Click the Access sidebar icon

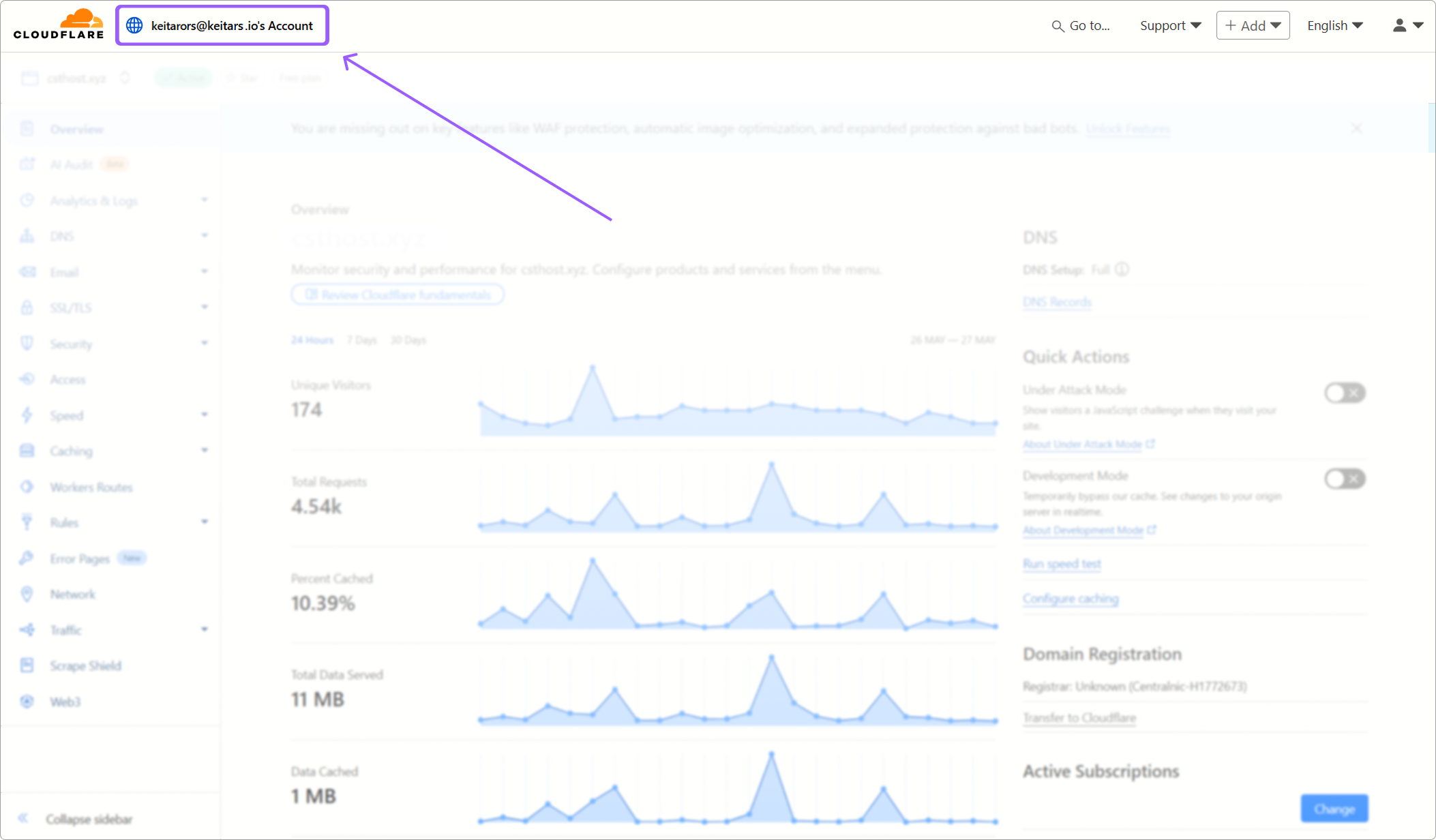point(27,379)
